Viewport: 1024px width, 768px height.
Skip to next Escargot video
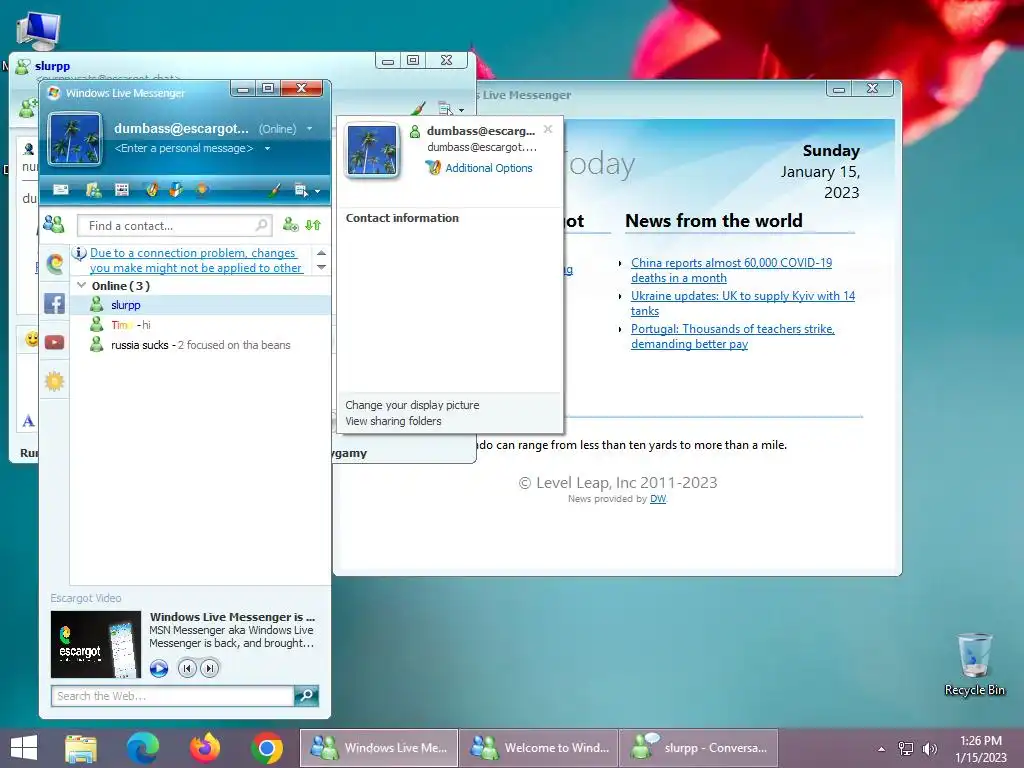click(209, 668)
